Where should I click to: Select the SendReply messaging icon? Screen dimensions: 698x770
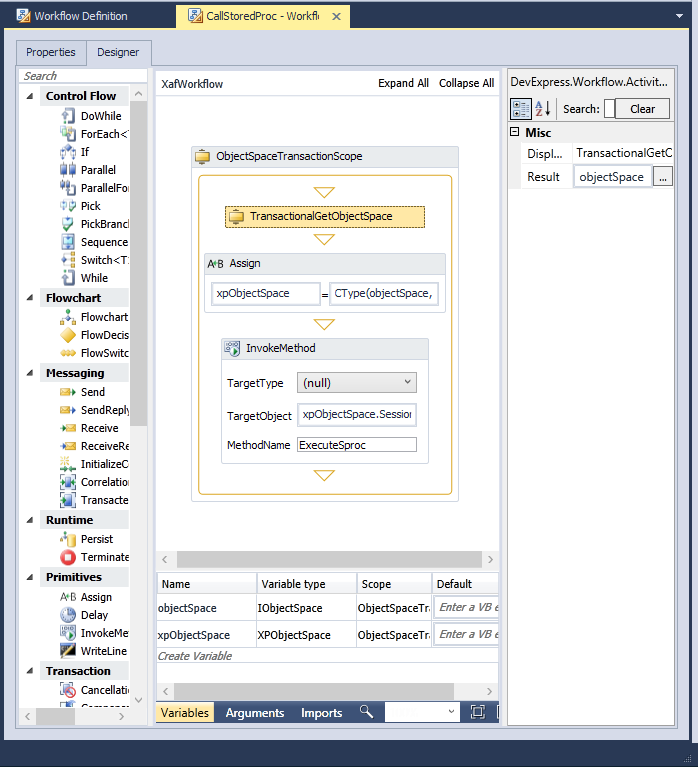click(x=68, y=410)
